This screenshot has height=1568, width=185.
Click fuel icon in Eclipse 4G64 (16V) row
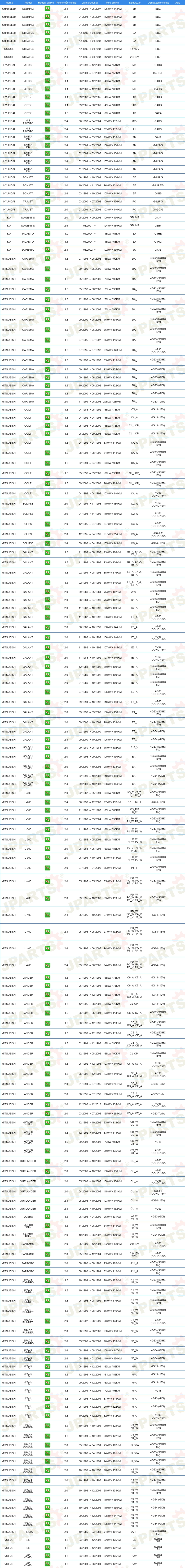tap(47, 543)
